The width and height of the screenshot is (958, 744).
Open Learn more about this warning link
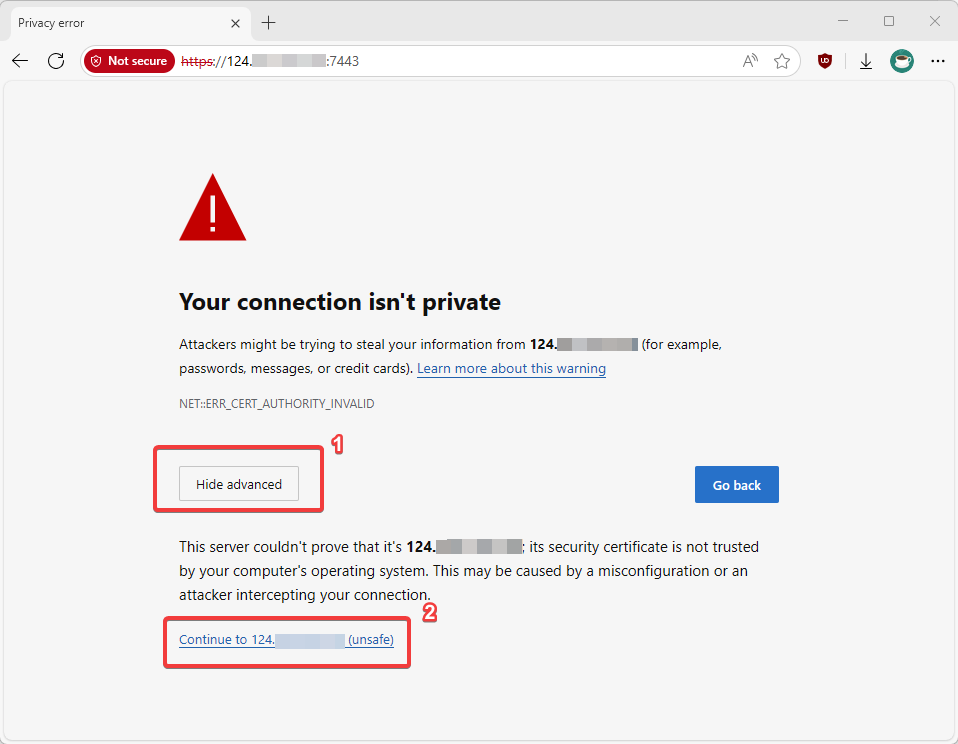point(511,368)
